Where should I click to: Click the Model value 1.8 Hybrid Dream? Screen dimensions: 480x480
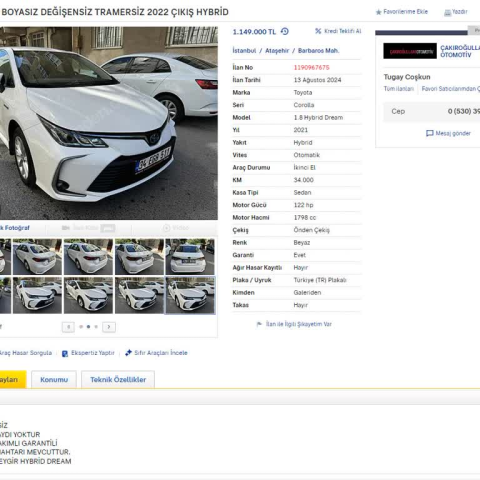click(318, 118)
